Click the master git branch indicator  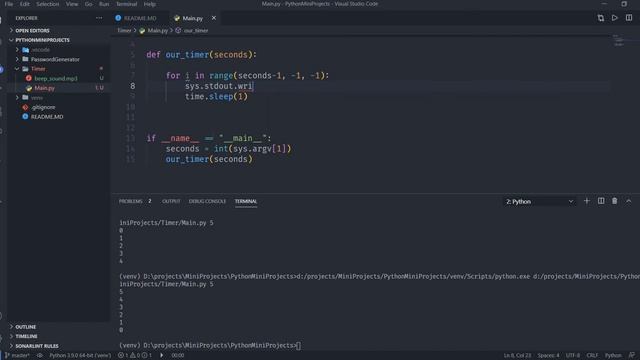click(17, 356)
